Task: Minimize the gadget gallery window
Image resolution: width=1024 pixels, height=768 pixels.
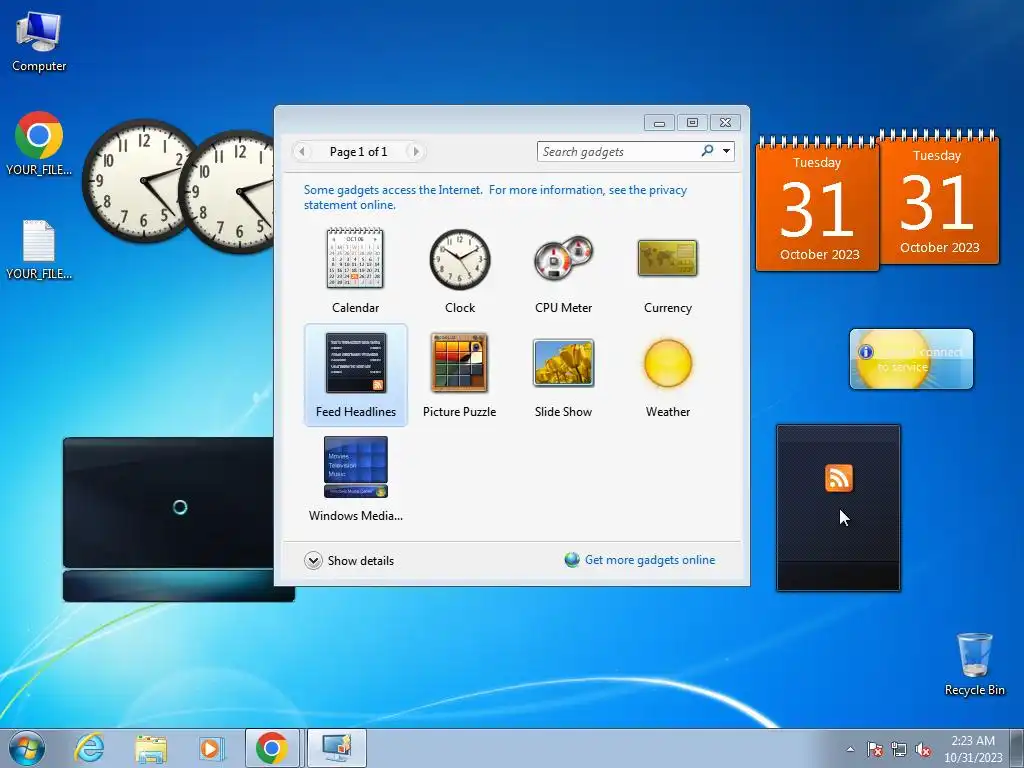Action: point(660,122)
